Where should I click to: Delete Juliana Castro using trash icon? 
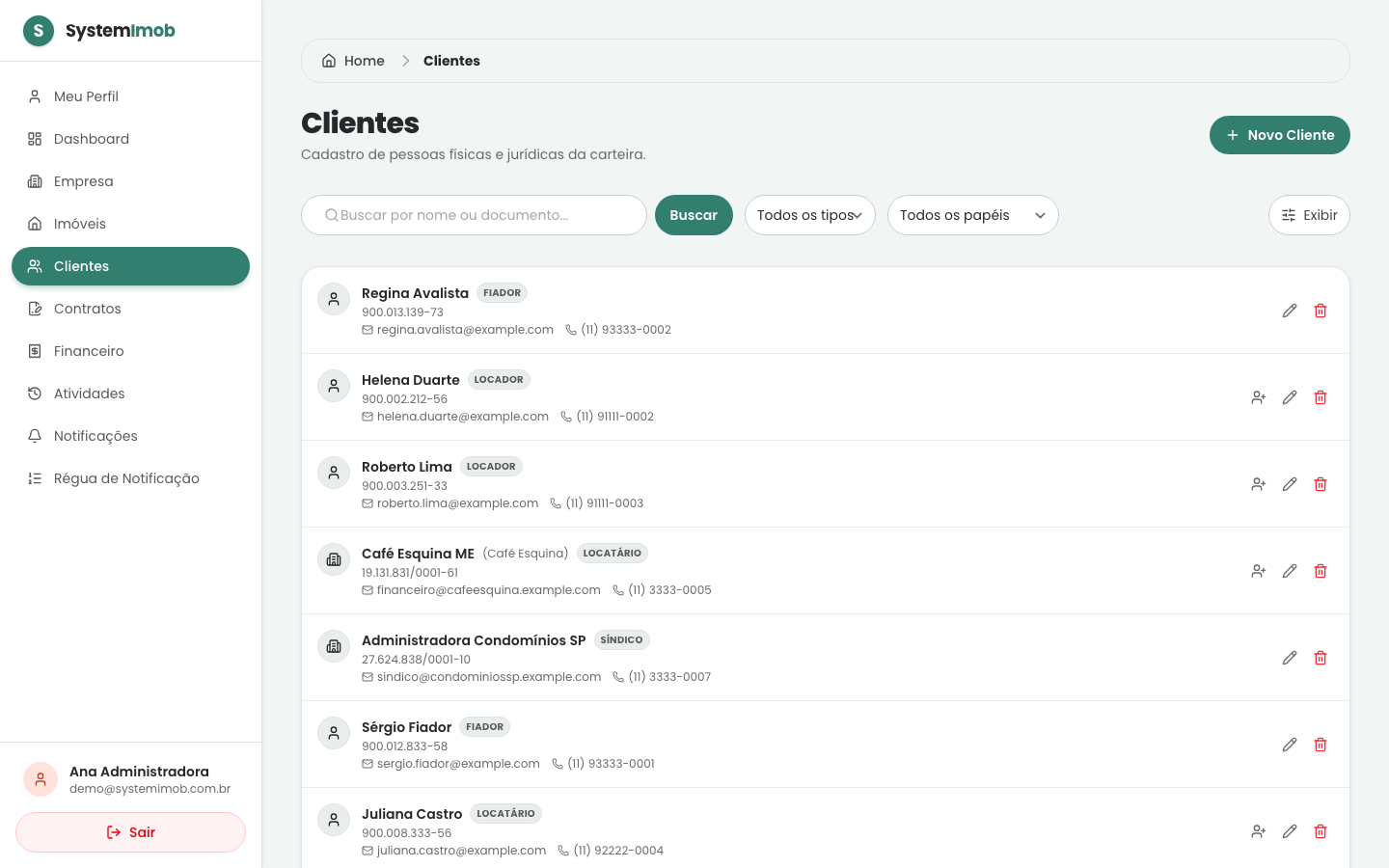(x=1321, y=831)
